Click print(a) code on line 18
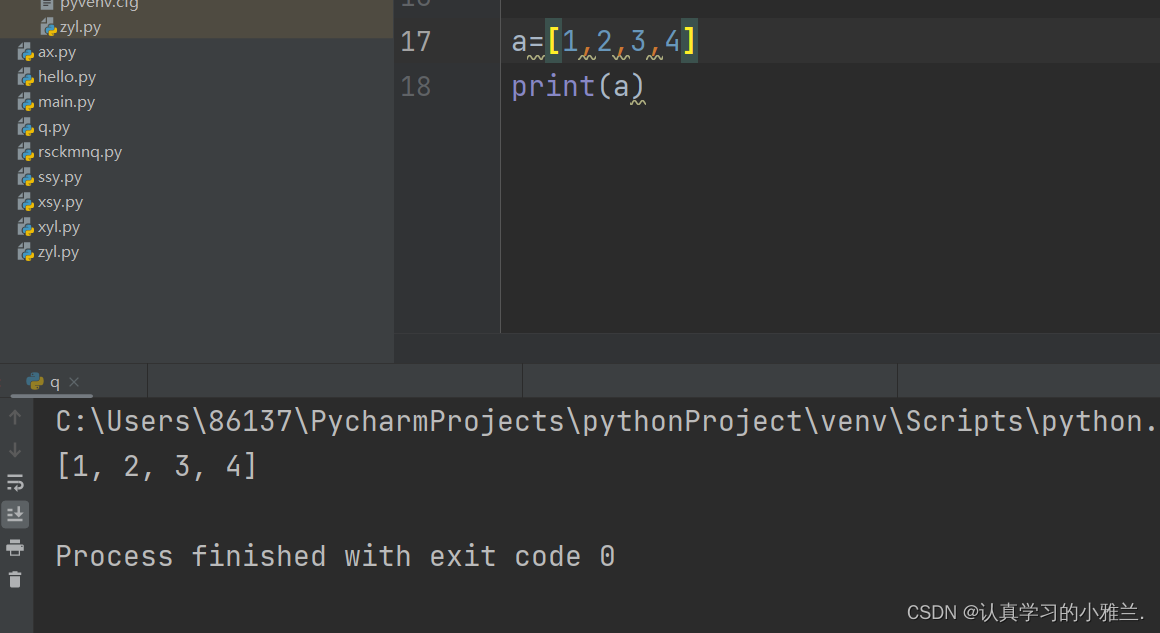 577,87
